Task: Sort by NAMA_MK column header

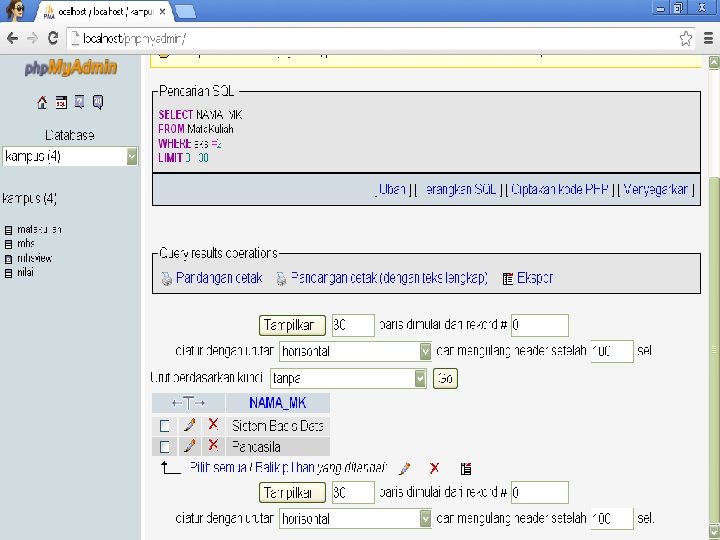Action: (x=277, y=403)
